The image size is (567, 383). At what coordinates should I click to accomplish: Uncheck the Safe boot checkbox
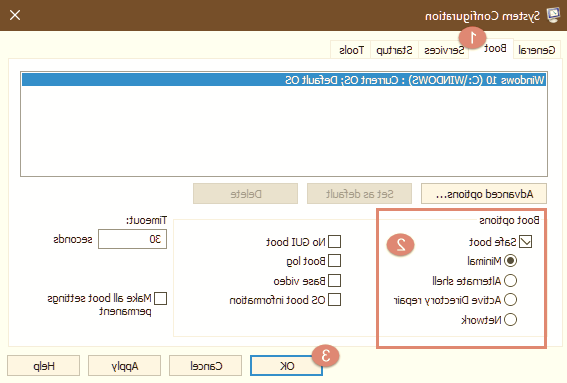tap(525, 242)
